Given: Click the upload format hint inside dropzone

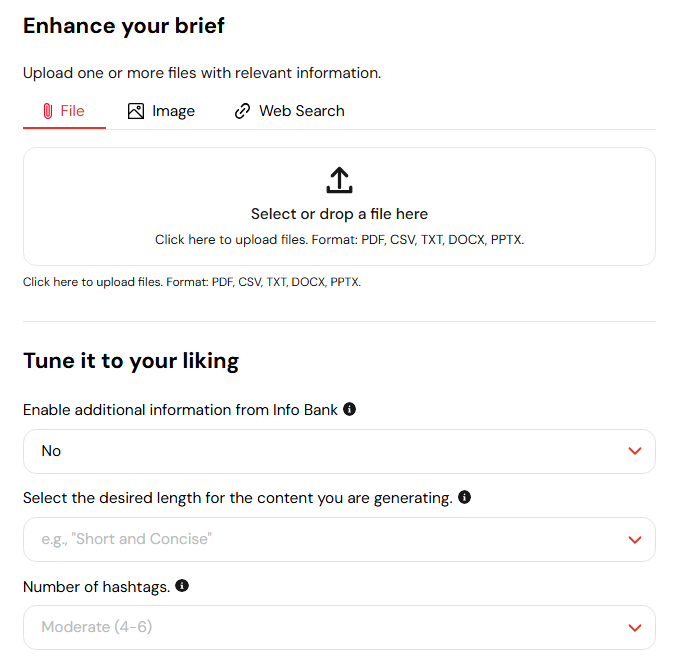Looking at the screenshot, I should tap(339, 239).
